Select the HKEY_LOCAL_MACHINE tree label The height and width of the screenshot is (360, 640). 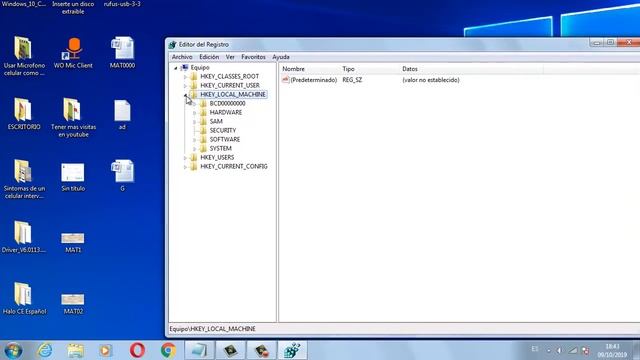click(233, 94)
